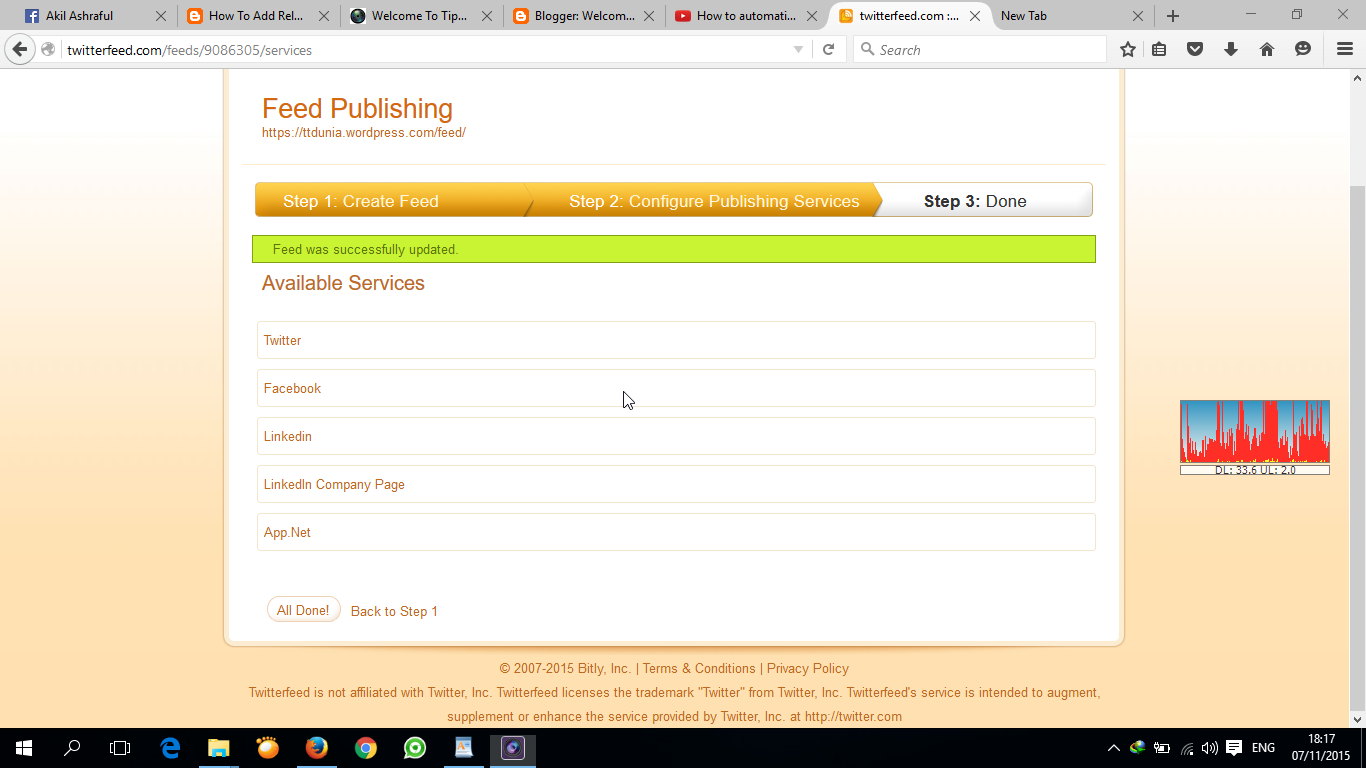This screenshot has width=1366, height=768.
Task: Click the DL/UL network monitor widget
Action: click(1255, 437)
